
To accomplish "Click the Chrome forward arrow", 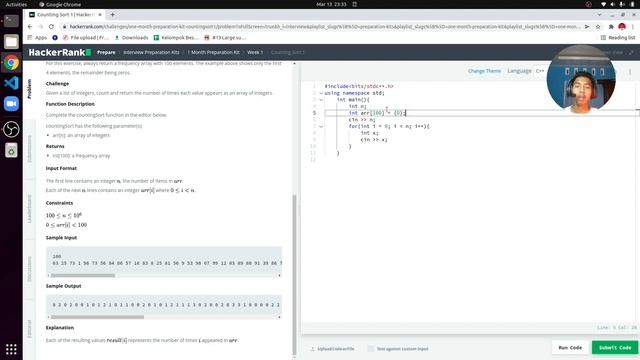I will (40, 27).
